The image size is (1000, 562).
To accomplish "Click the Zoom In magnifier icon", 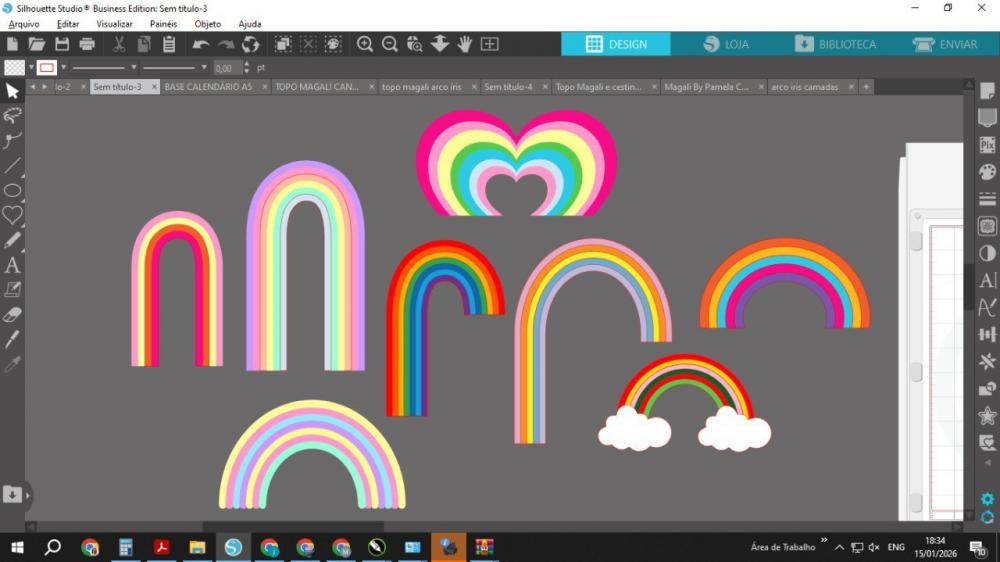I will pos(365,44).
